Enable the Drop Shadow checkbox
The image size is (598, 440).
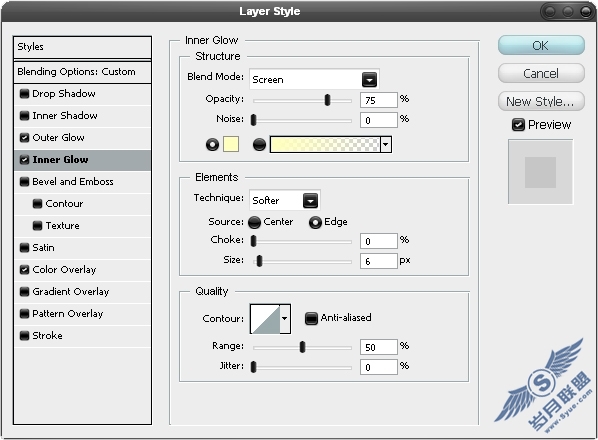pos(24,93)
